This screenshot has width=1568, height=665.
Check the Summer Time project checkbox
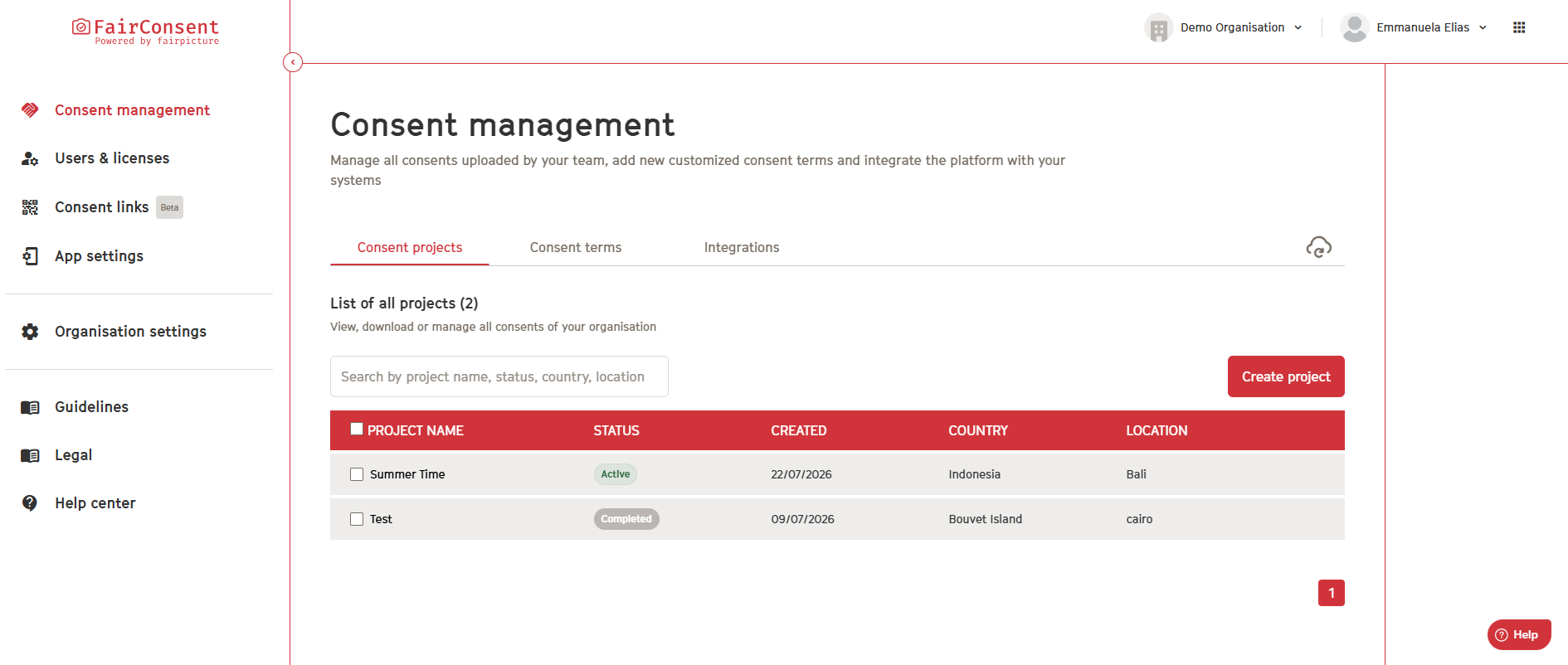tap(357, 474)
